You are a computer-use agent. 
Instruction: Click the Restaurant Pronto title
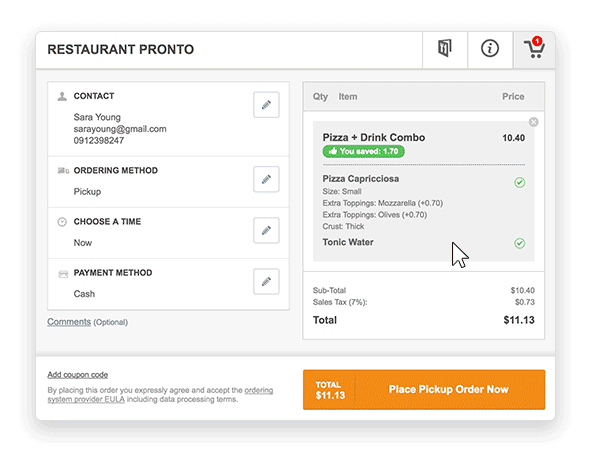[x=121, y=49]
